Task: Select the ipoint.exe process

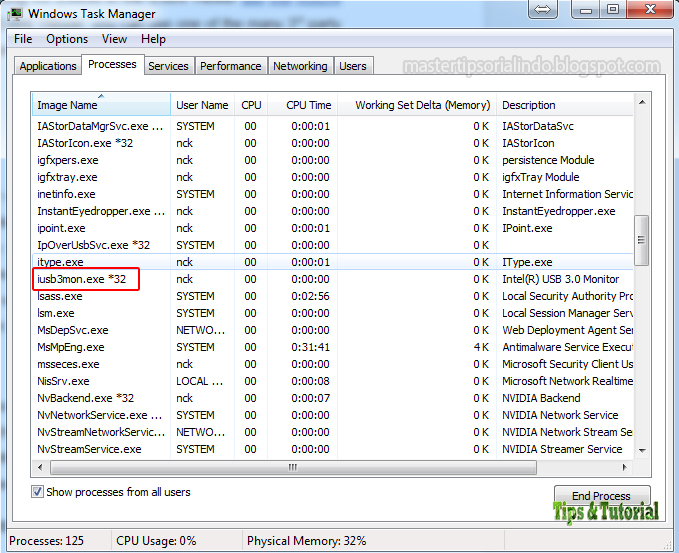Action: pos(332,228)
